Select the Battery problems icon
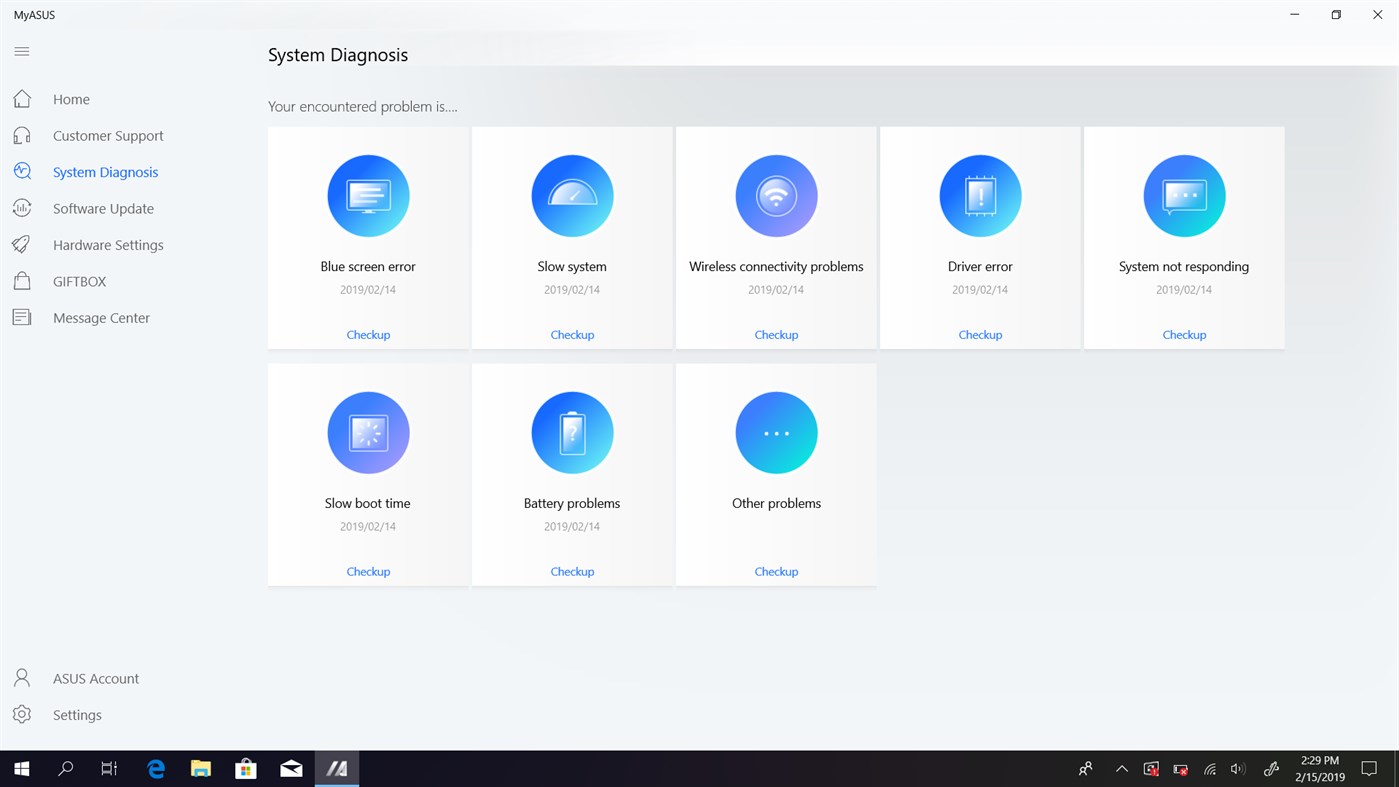 pyautogui.click(x=572, y=433)
